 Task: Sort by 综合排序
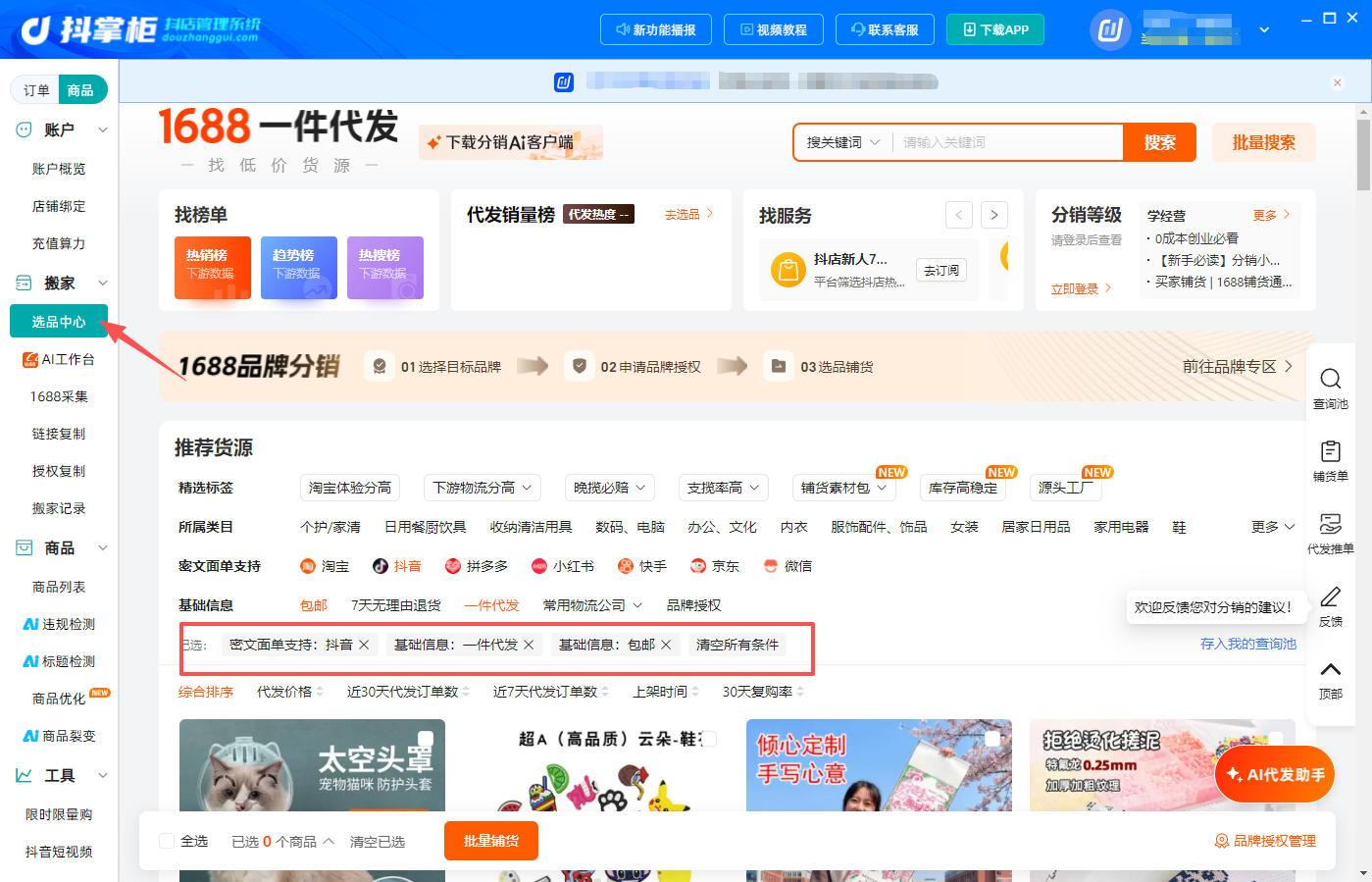click(206, 692)
